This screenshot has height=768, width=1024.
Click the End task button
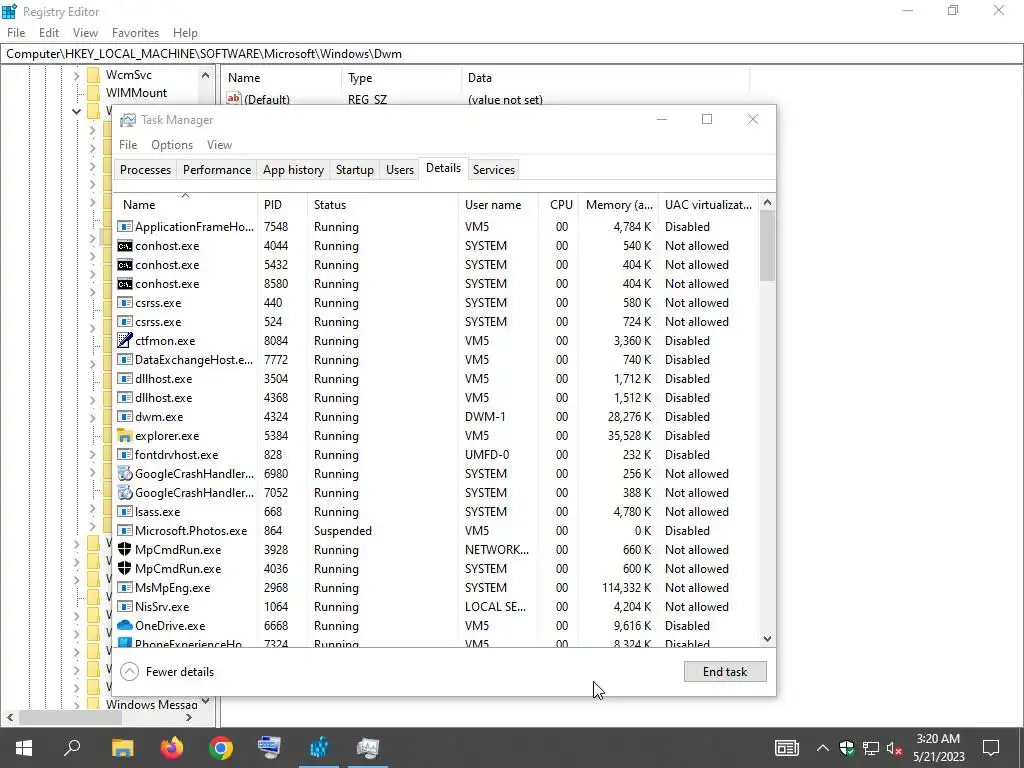point(725,671)
